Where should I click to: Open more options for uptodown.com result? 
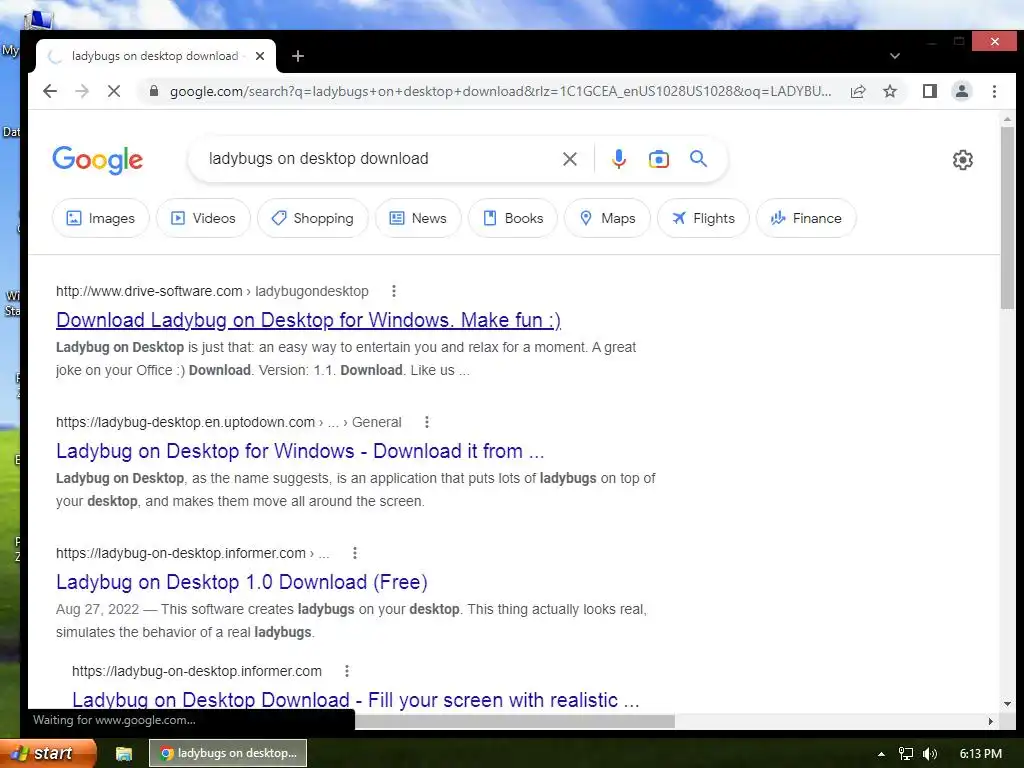[x=426, y=423]
